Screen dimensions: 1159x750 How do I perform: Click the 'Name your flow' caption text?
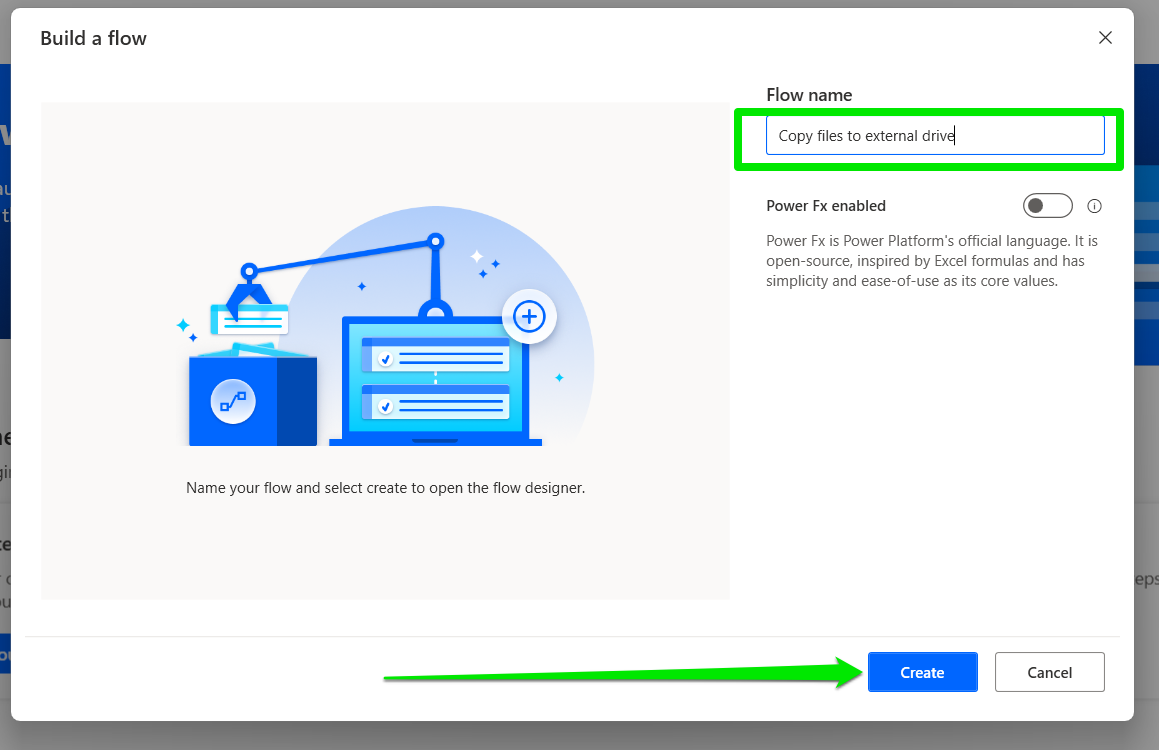point(385,489)
